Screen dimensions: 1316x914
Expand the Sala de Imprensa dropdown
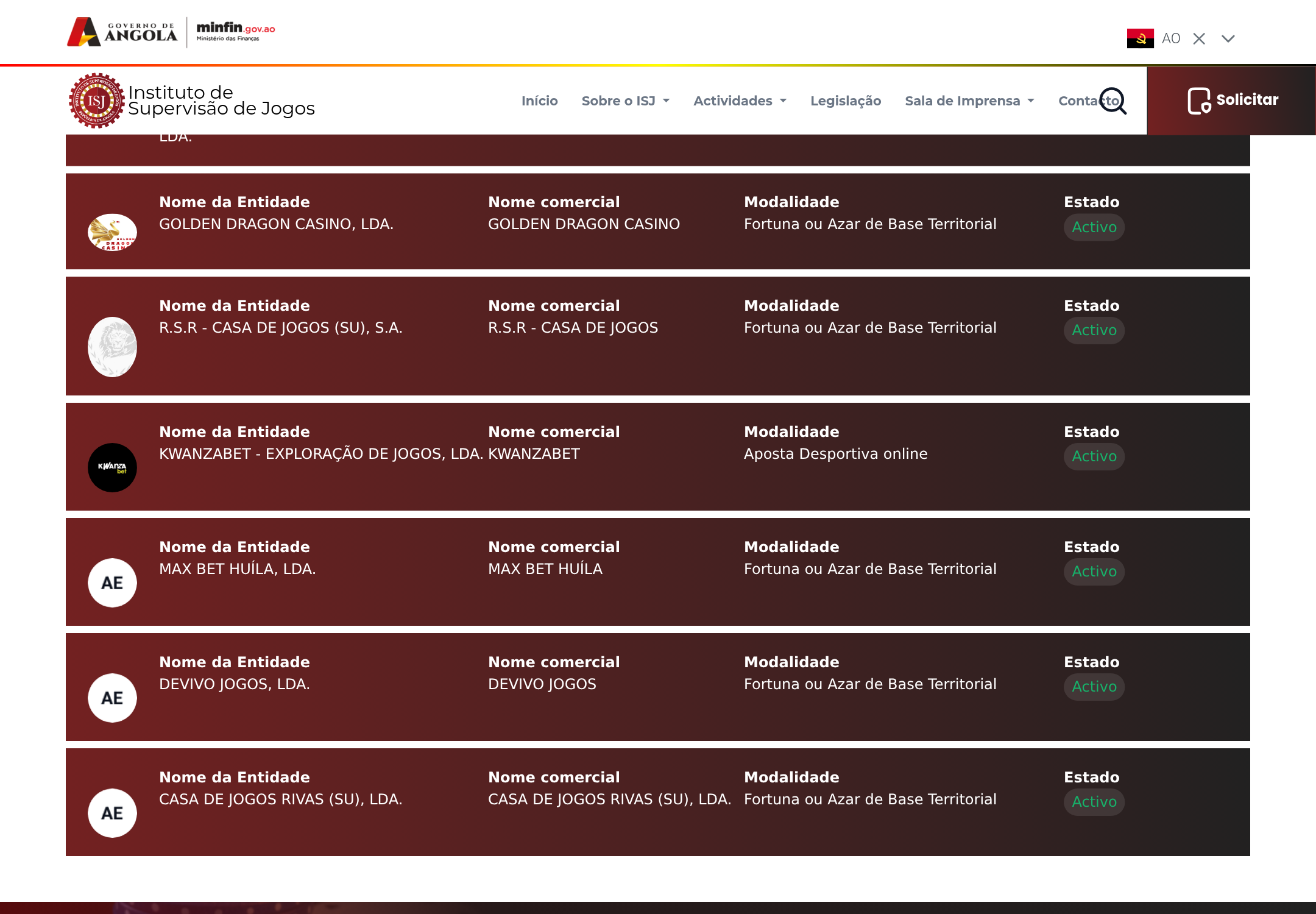pyautogui.click(x=969, y=101)
